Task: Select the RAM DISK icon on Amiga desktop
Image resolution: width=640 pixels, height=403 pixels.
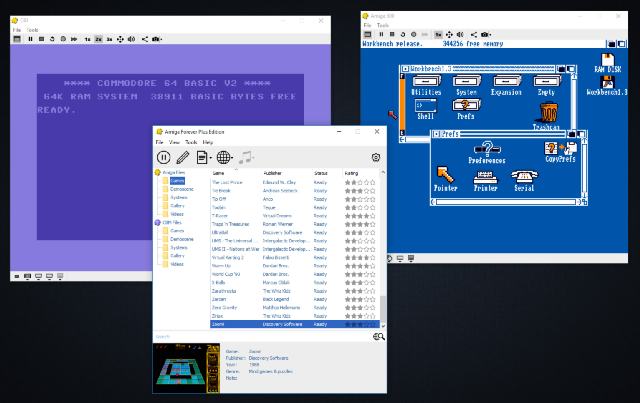Action: [x=607, y=63]
